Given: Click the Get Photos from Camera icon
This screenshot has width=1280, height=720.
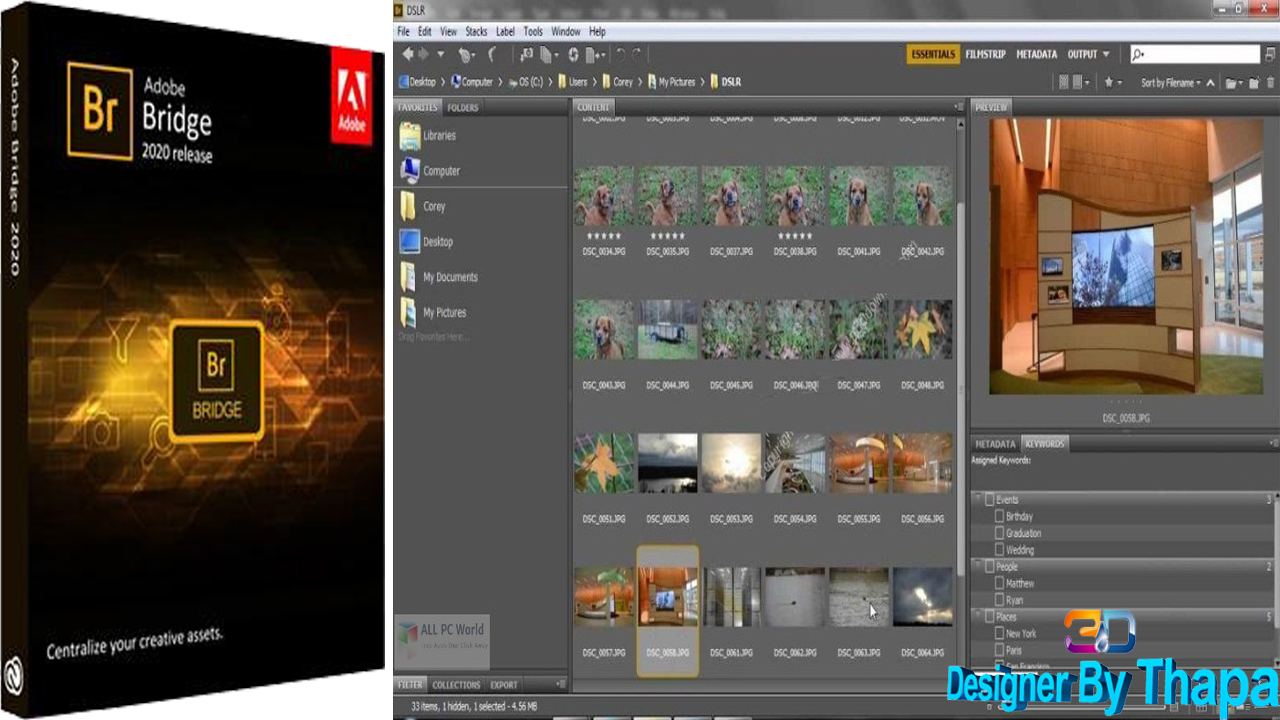Looking at the screenshot, I should 528,55.
